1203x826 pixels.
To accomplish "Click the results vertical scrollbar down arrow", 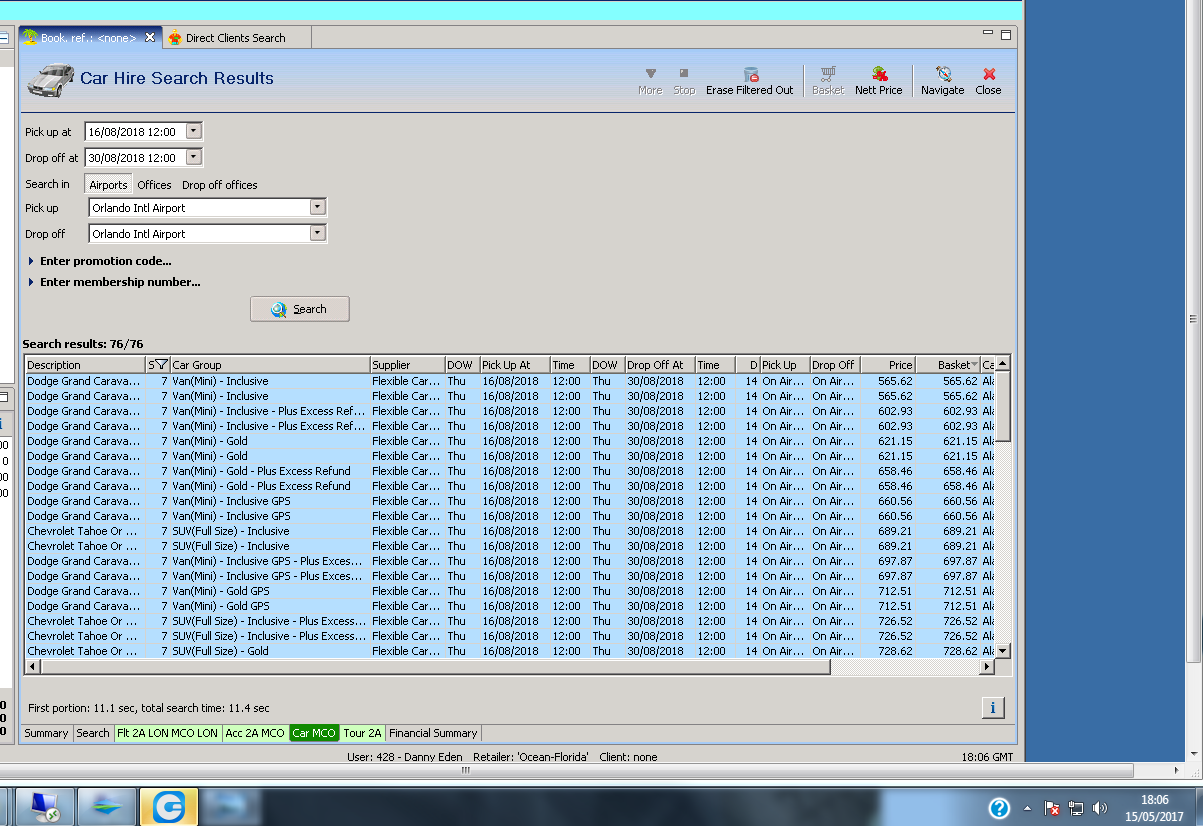I will (x=1003, y=651).
